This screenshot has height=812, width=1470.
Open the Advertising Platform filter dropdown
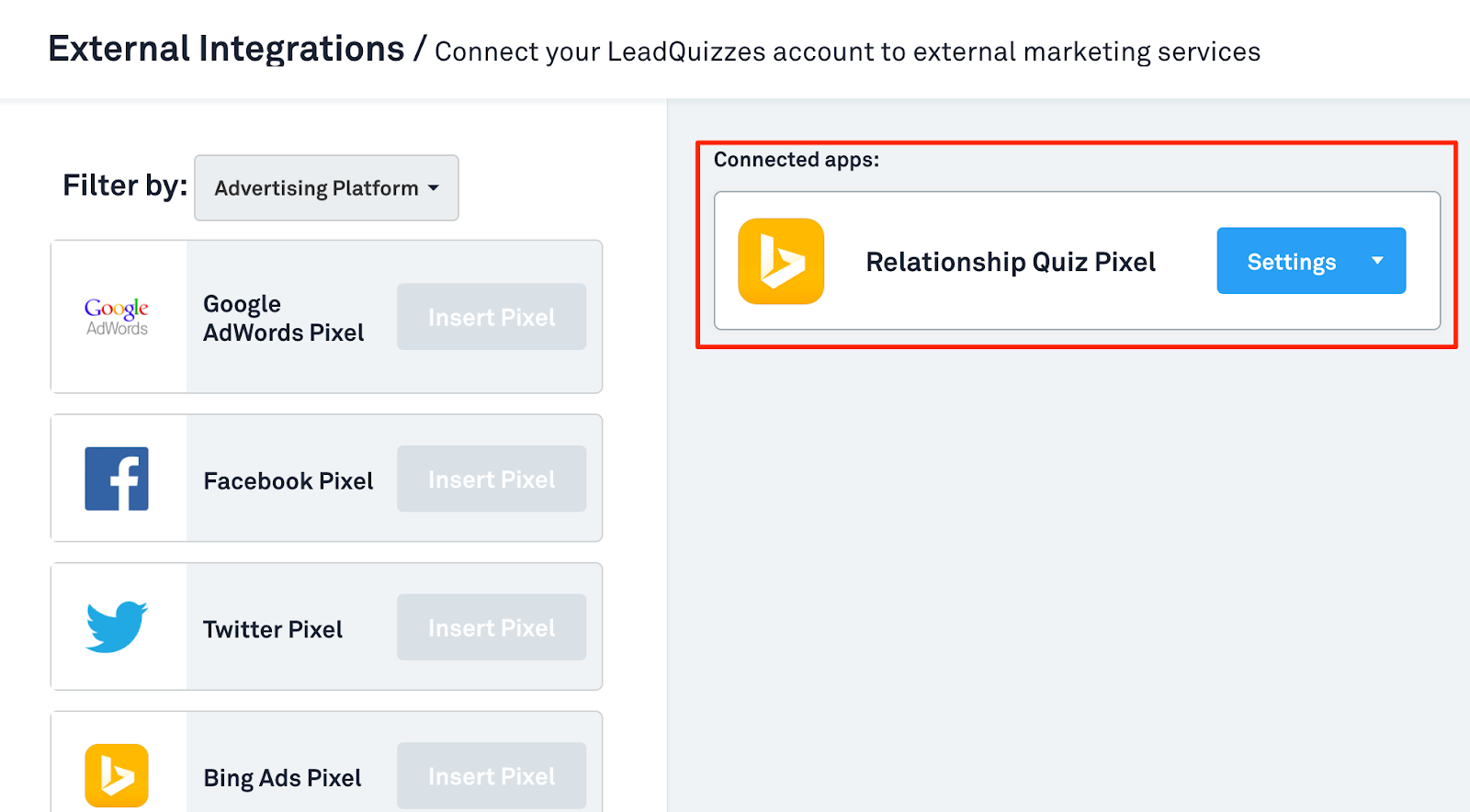click(326, 187)
